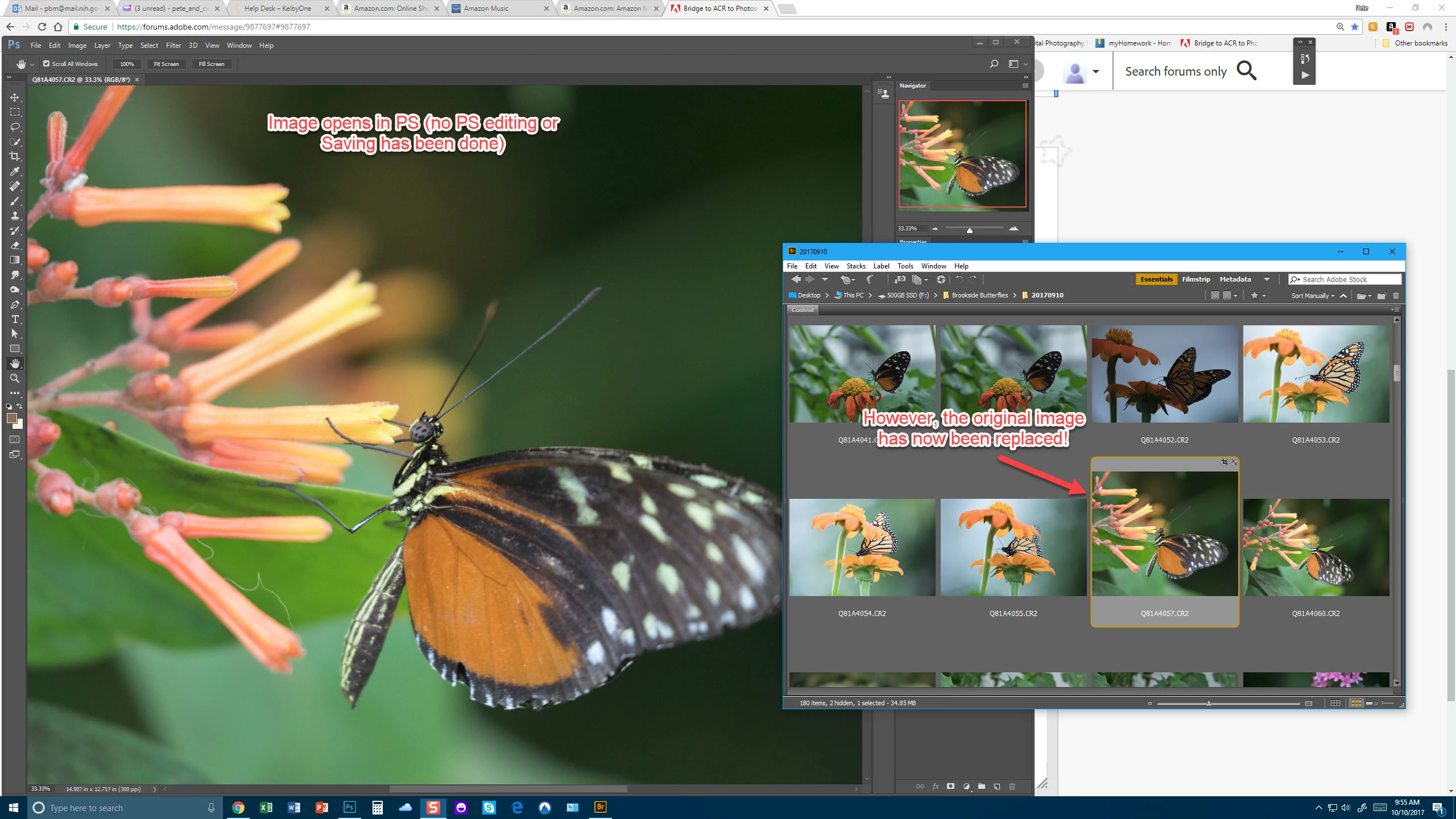Select the Zoom tool in the toolbar

tap(15, 378)
